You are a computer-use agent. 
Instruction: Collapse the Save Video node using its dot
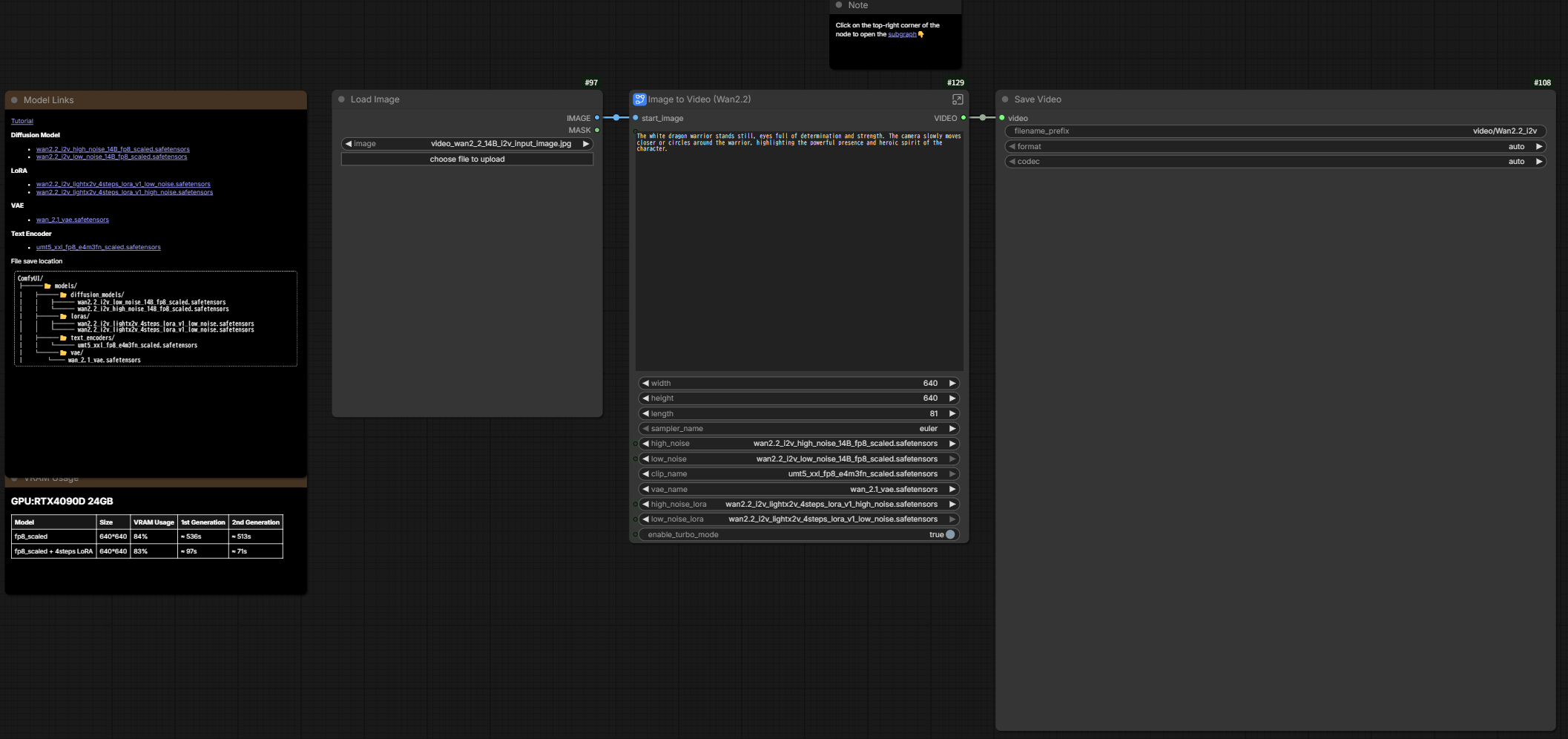[1005, 99]
